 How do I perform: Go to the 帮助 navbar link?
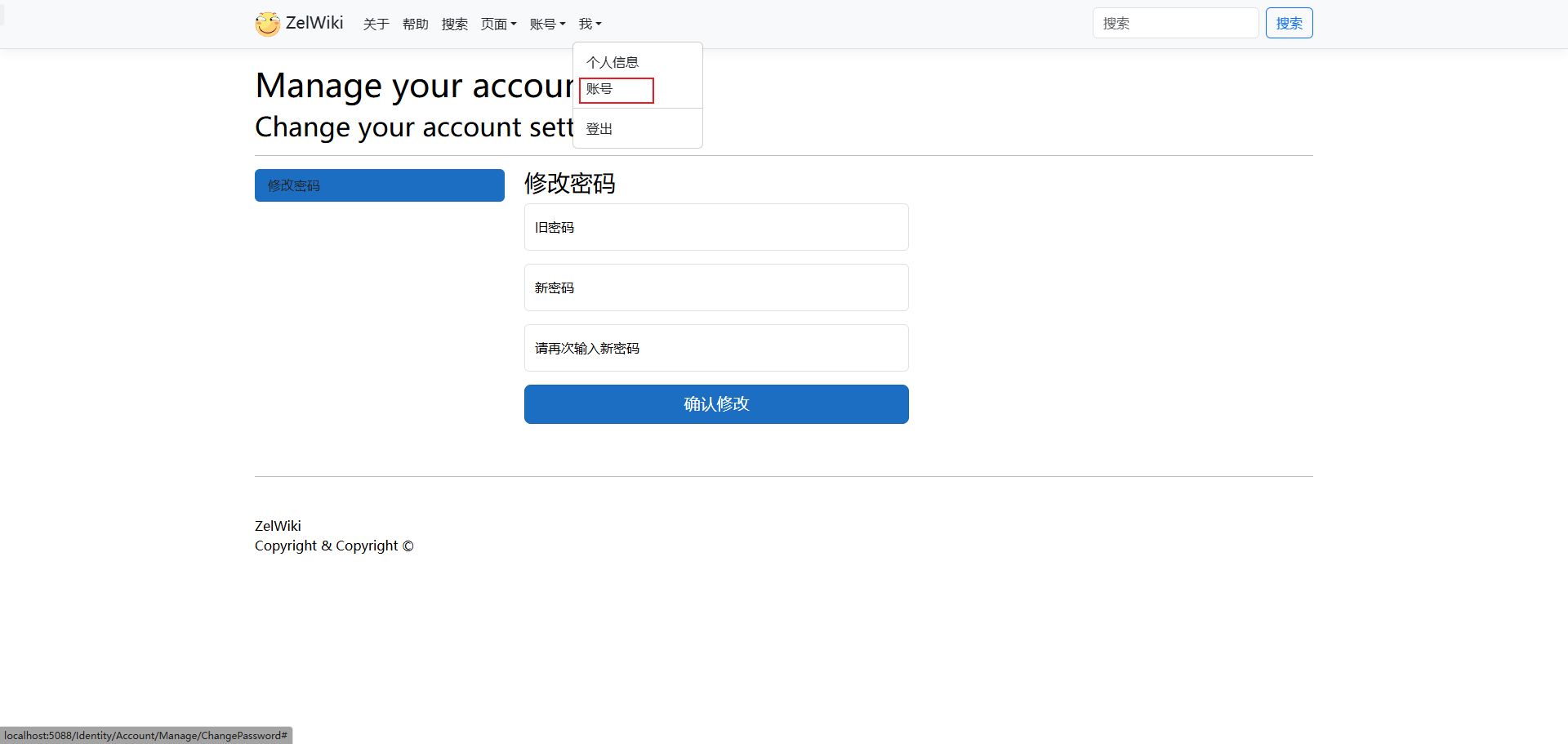(x=415, y=25)
